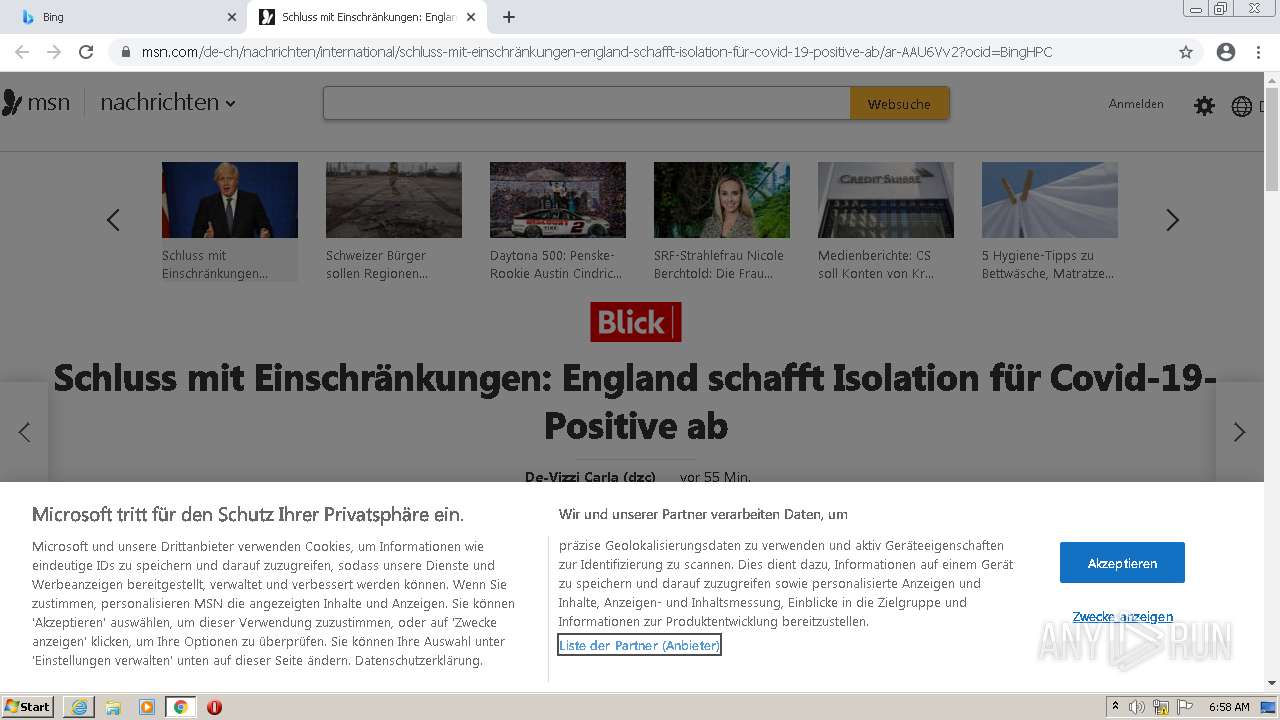This screenshot has height=720, width=1280.
Task: Go forward with the browser forward arrow
Action: pos(54,52)
